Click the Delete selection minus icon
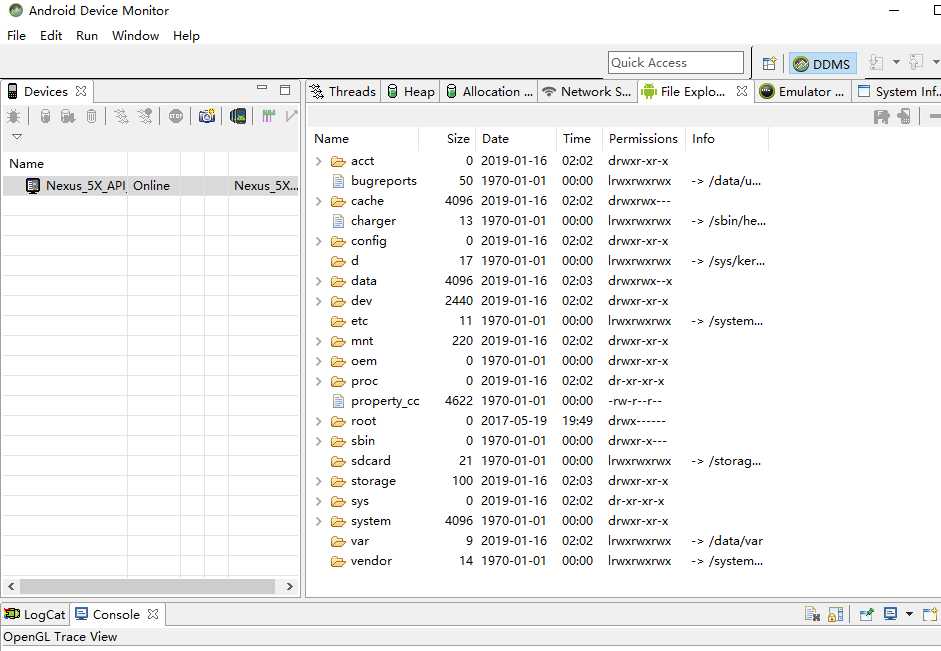The height and width of the screenshot is (651, 941). (934, 116)
